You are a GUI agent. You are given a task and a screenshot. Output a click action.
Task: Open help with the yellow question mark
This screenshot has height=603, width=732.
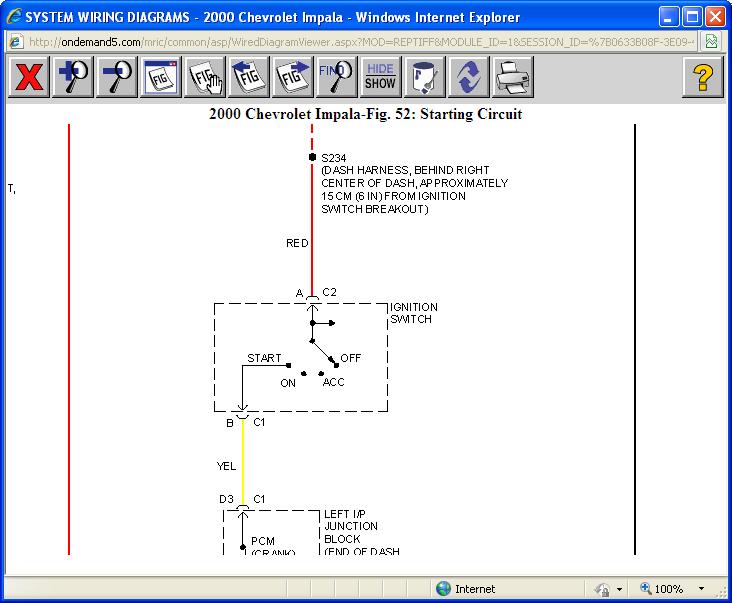(703, 77)
